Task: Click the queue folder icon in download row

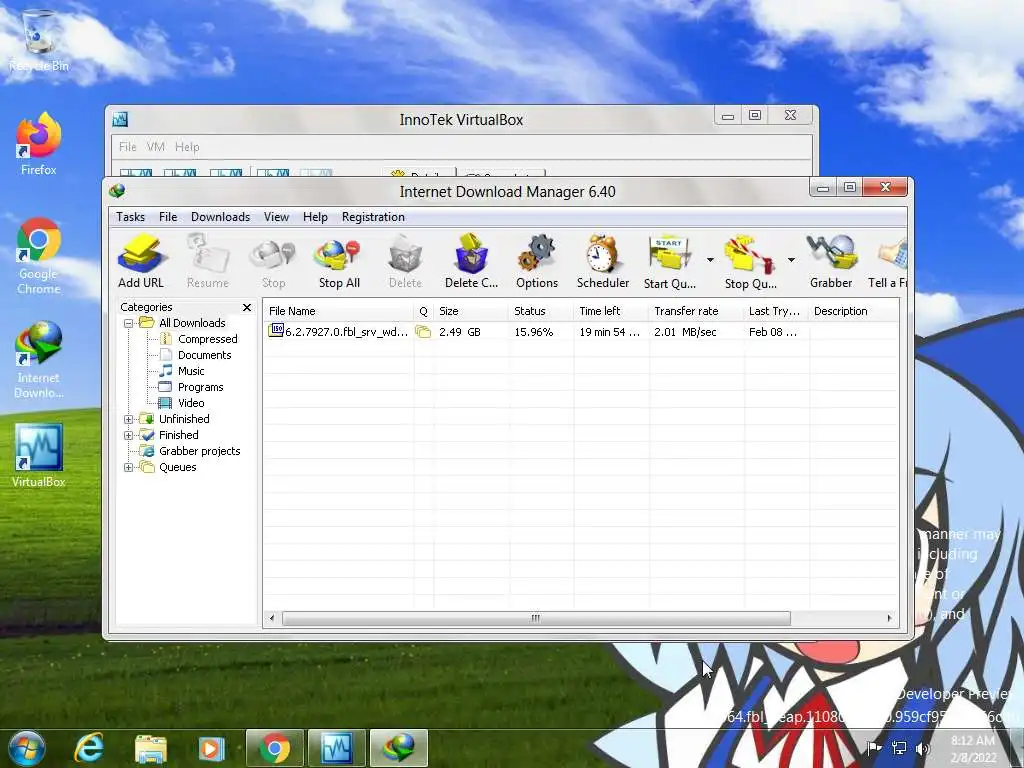Action: (x=423, y=332)
